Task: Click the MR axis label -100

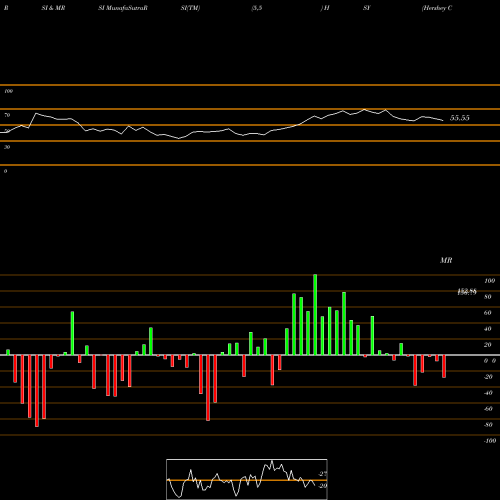Action: coord(490,441)
